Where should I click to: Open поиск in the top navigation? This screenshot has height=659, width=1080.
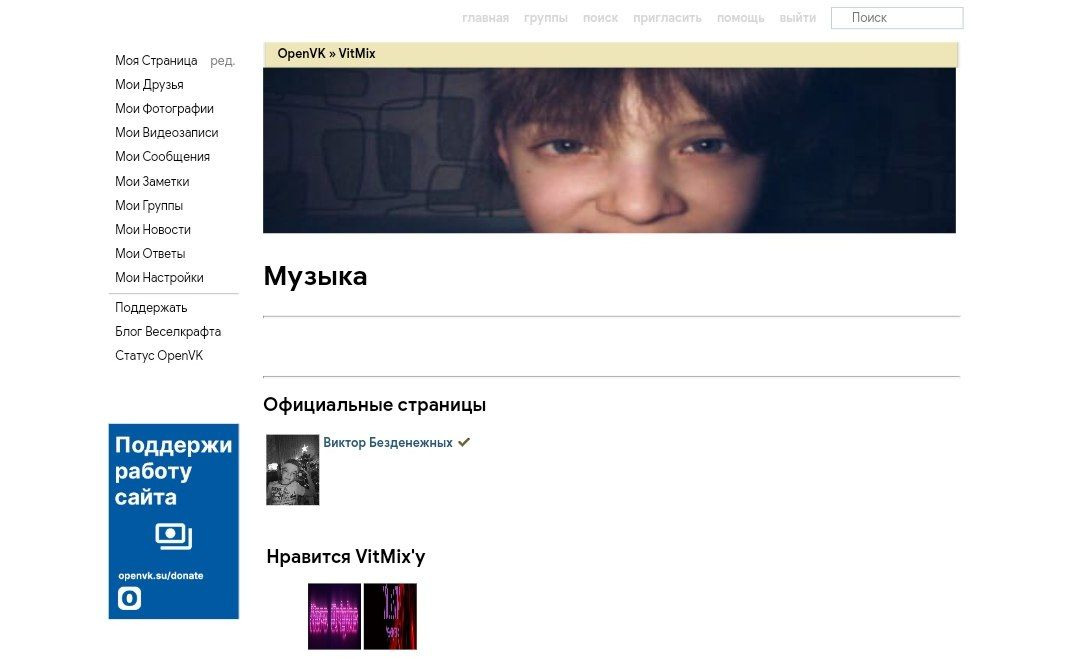point(600,18)
